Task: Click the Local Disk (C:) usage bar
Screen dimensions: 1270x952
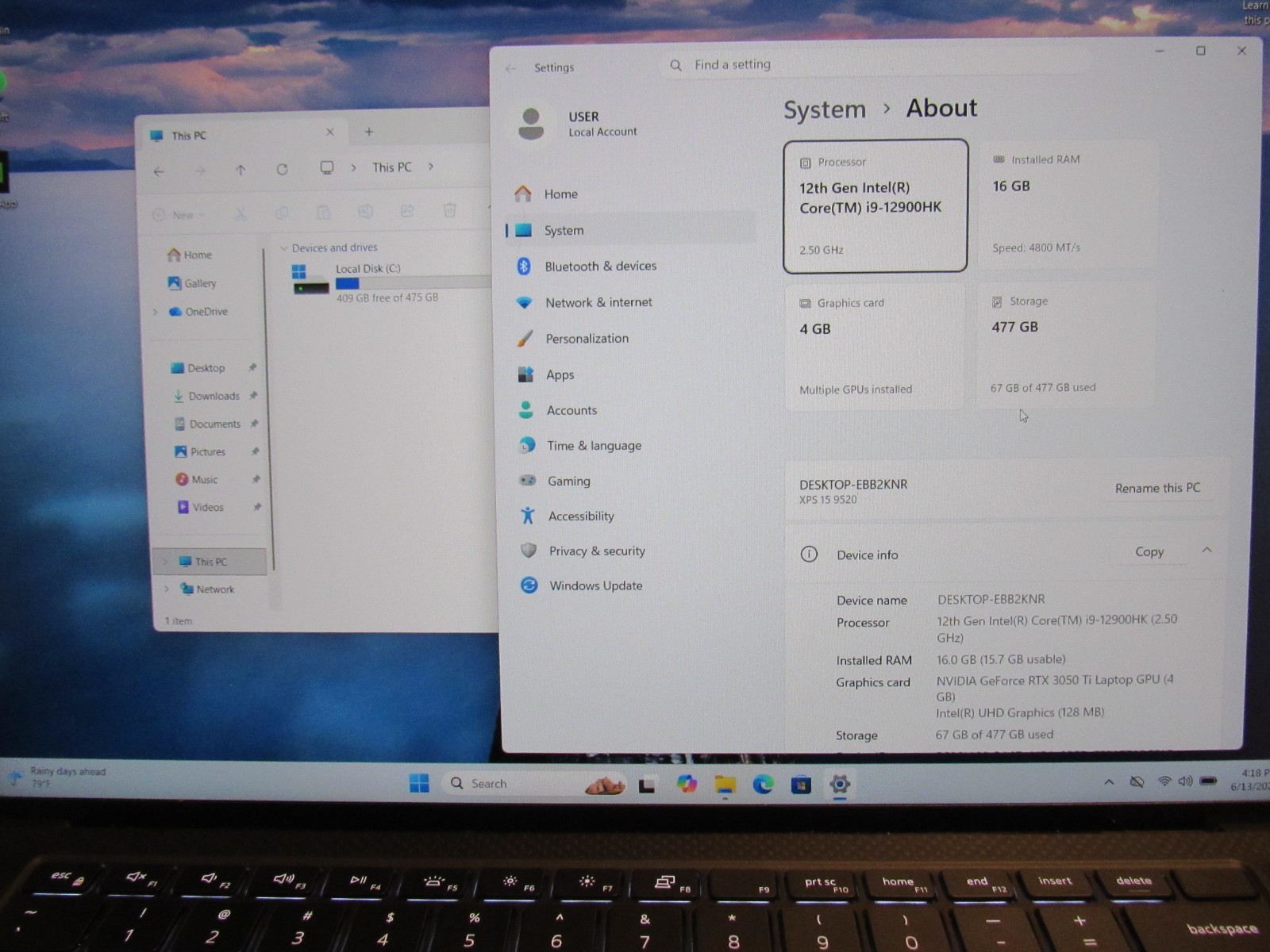Action: tap(413, 283)
